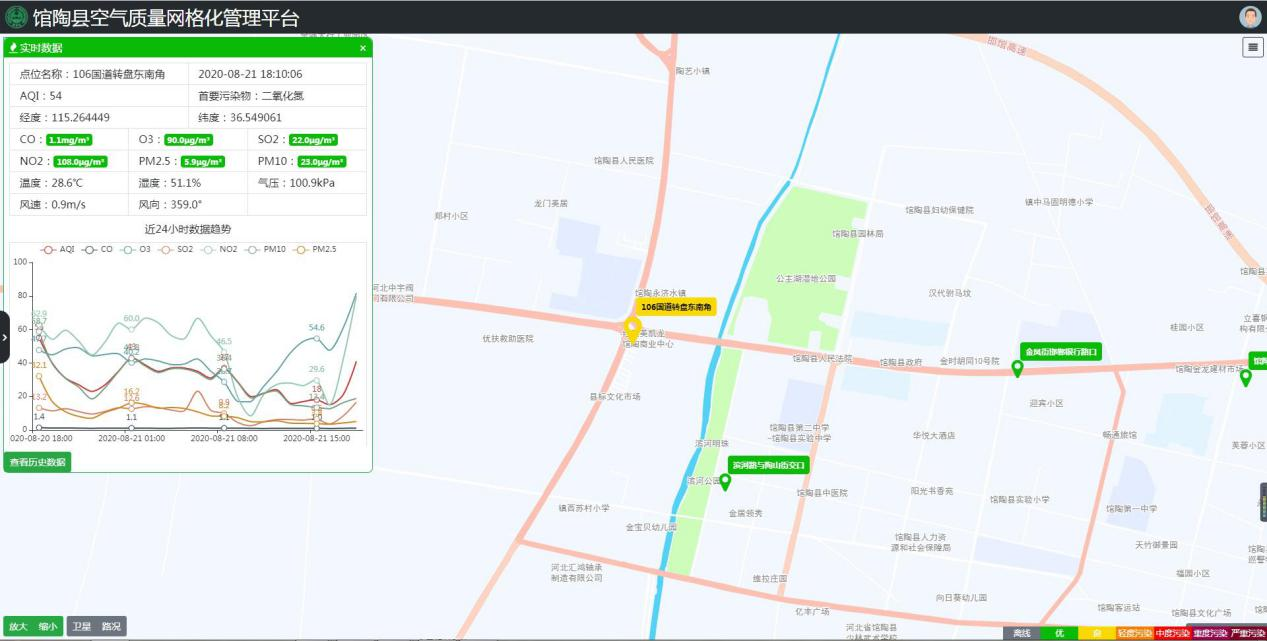Expand the collapsed panel on right edge
Viewport: 1267px width, 641px height.
tap(1263, 502)
